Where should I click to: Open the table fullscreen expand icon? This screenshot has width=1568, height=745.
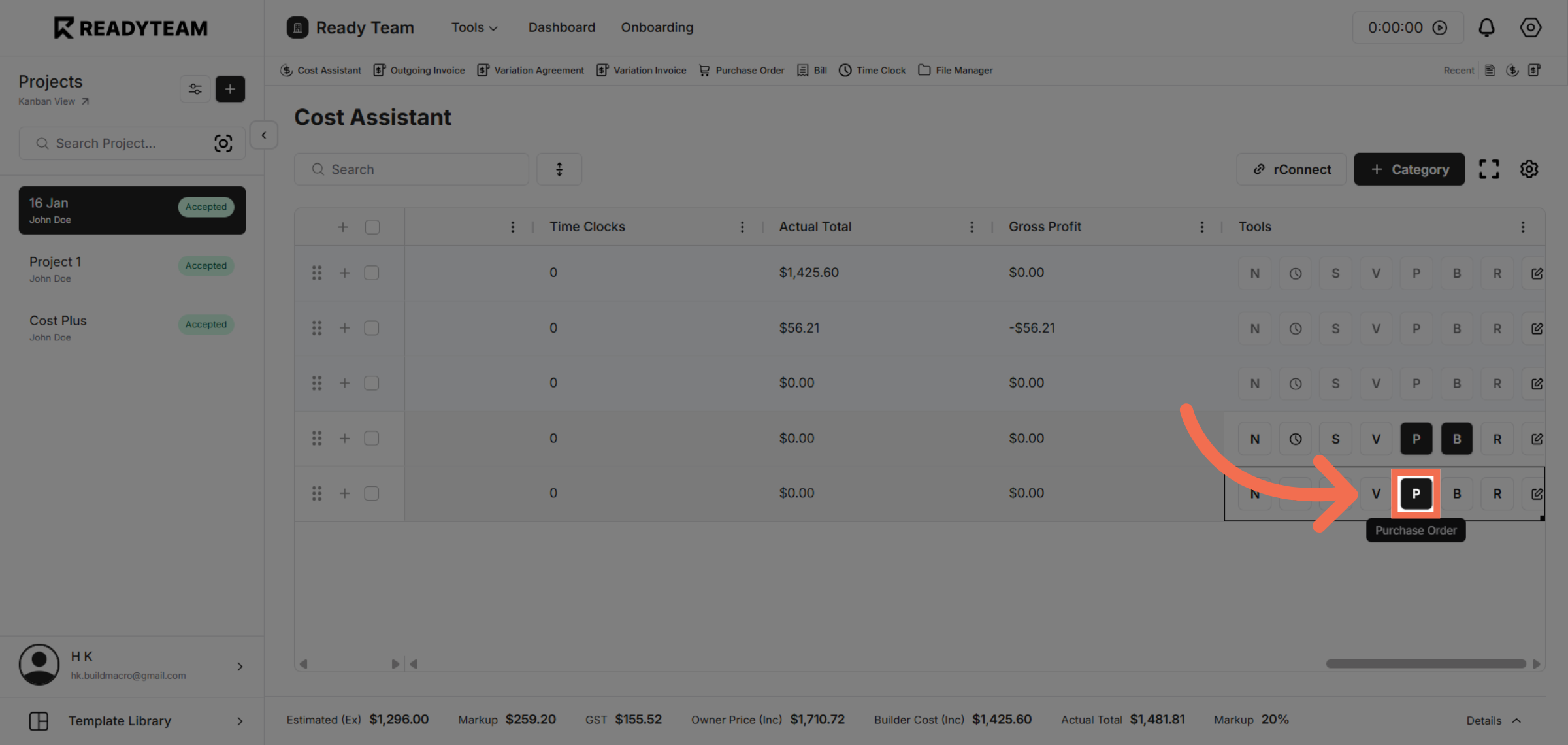(x=1490, y=169)
